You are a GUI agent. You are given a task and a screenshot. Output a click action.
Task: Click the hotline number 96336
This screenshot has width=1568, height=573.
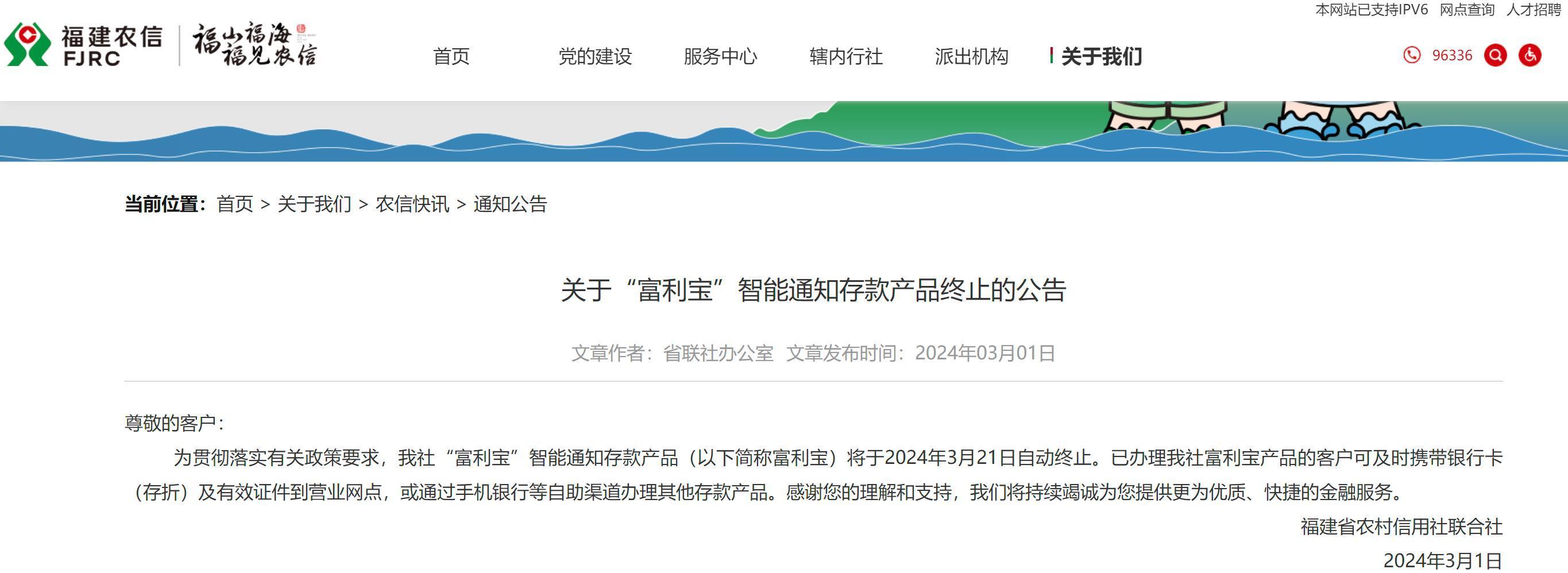[1452, 55]
